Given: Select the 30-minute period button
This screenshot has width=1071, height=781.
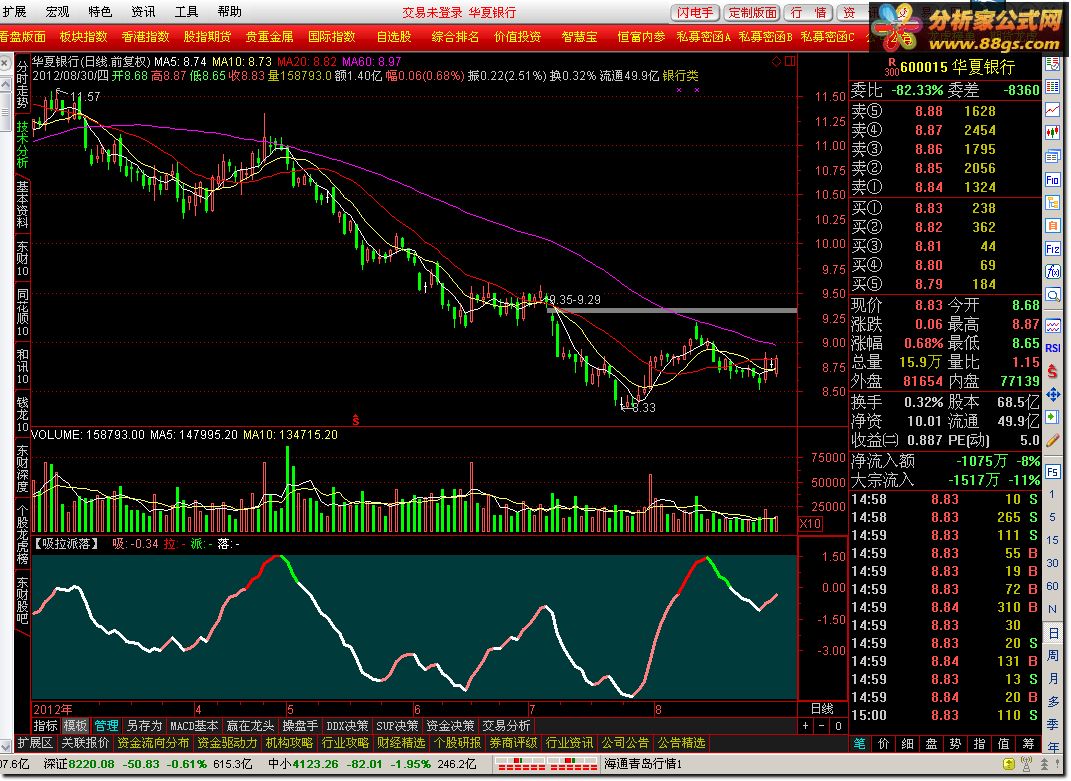Looking at the screenshot, I should point(1053,563).
